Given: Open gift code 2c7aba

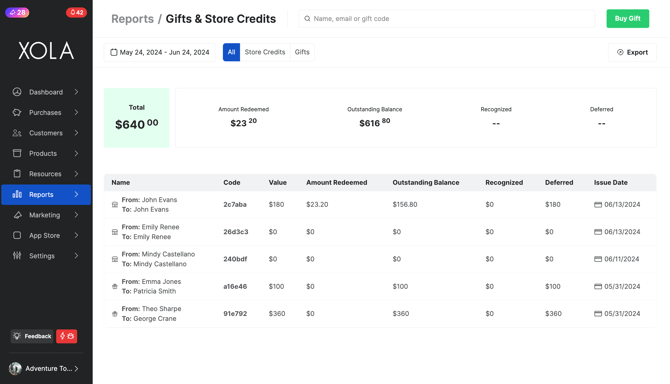Looking at the screenshot, I should pos(235,205).
